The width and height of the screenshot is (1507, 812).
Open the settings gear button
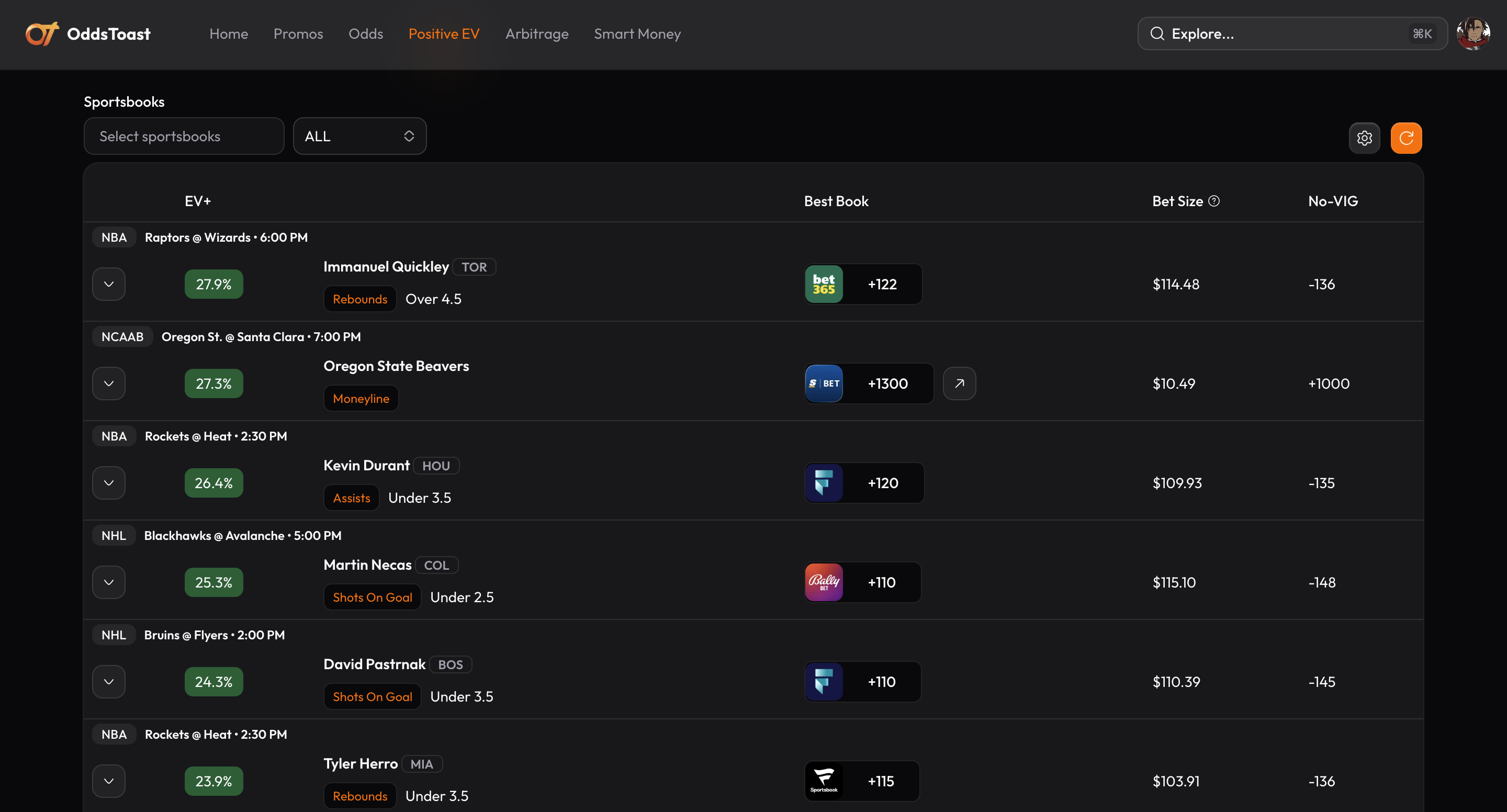pyautogui.click(x=1364, y=138)
